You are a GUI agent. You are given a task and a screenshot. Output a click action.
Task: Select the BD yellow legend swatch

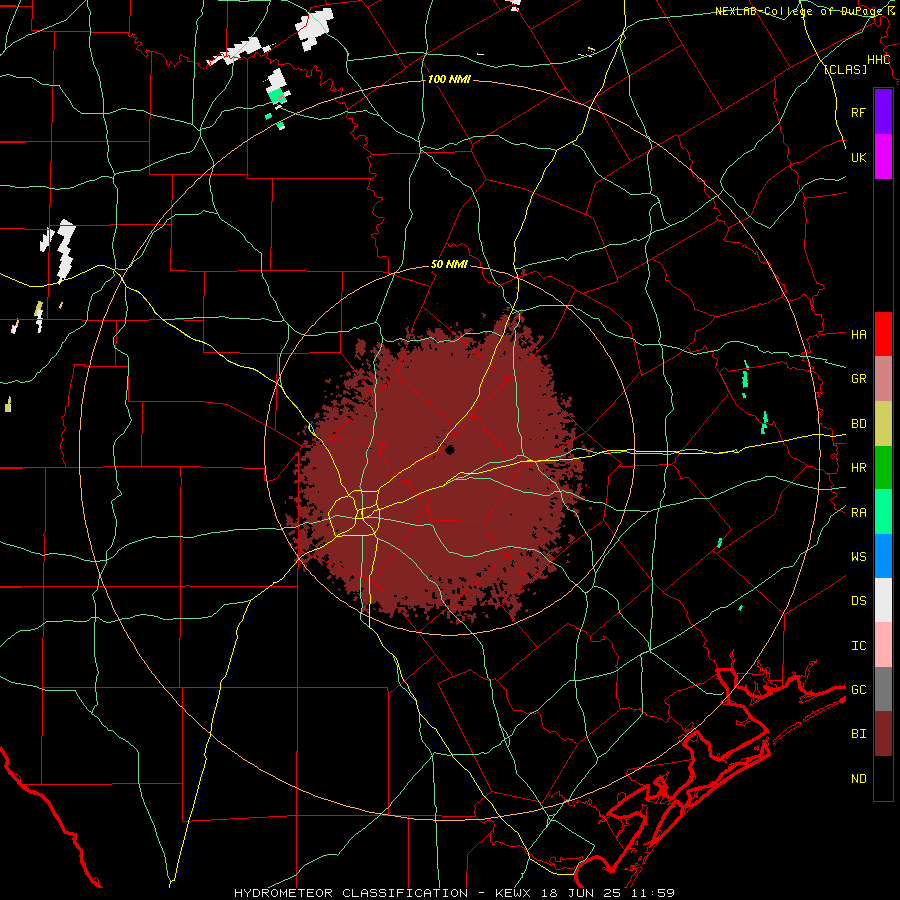[x=883, y=423]
